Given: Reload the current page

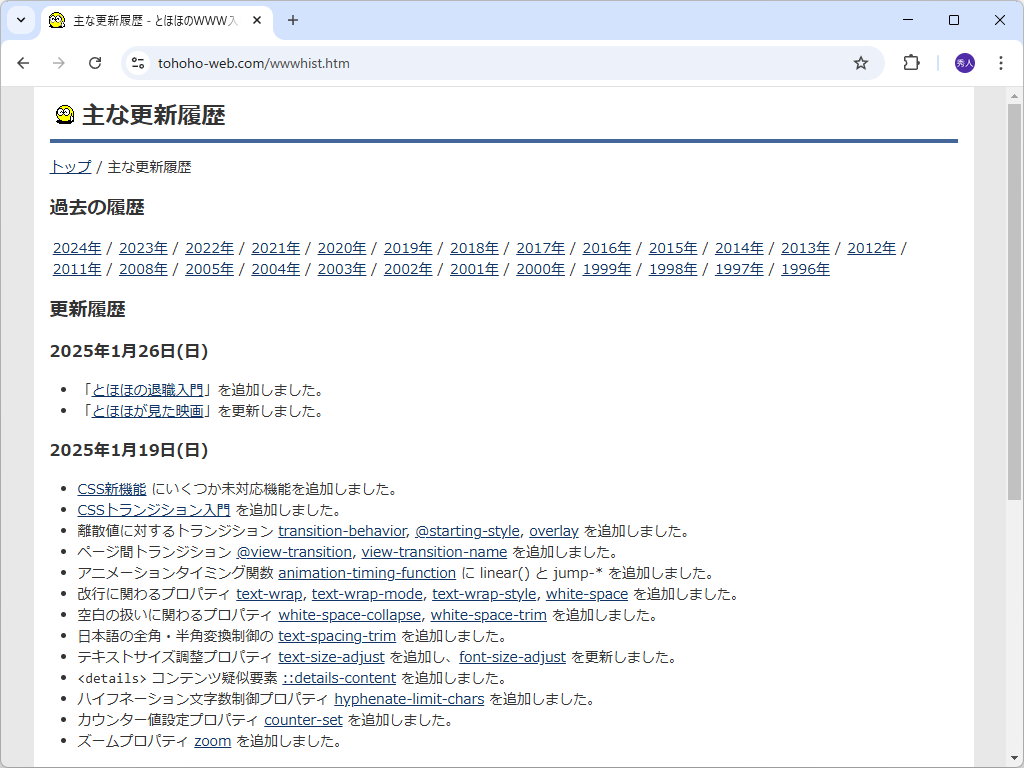Looking at the screenshot, I should point(95,62).
